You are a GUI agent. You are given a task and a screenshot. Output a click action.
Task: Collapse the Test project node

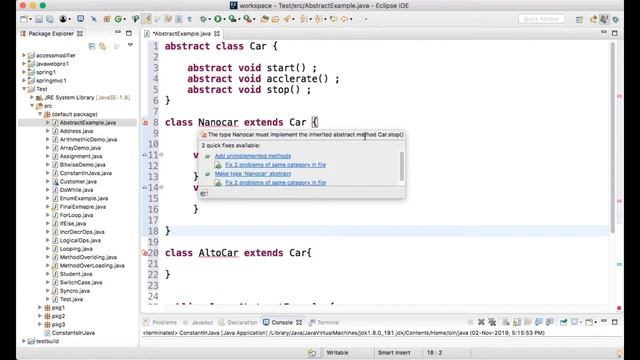click(24, 89)
